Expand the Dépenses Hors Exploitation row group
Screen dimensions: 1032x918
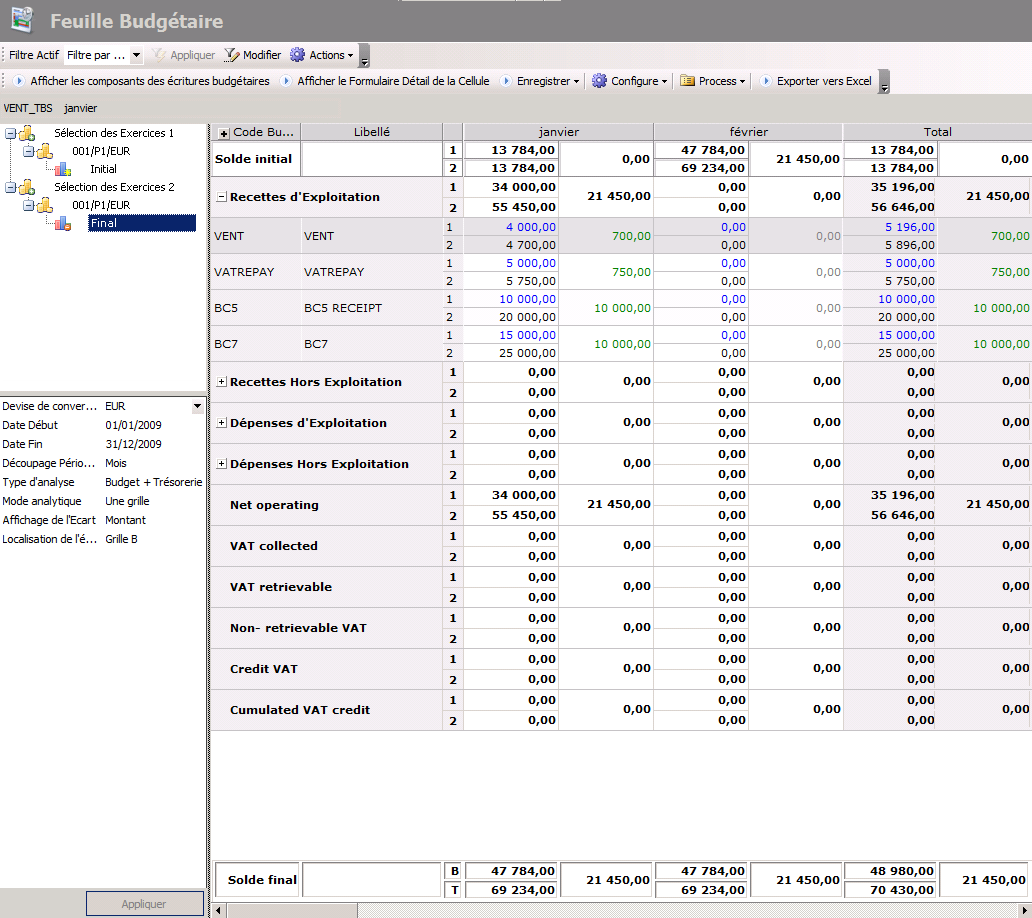pyautogui.click(x=221, y=464)
